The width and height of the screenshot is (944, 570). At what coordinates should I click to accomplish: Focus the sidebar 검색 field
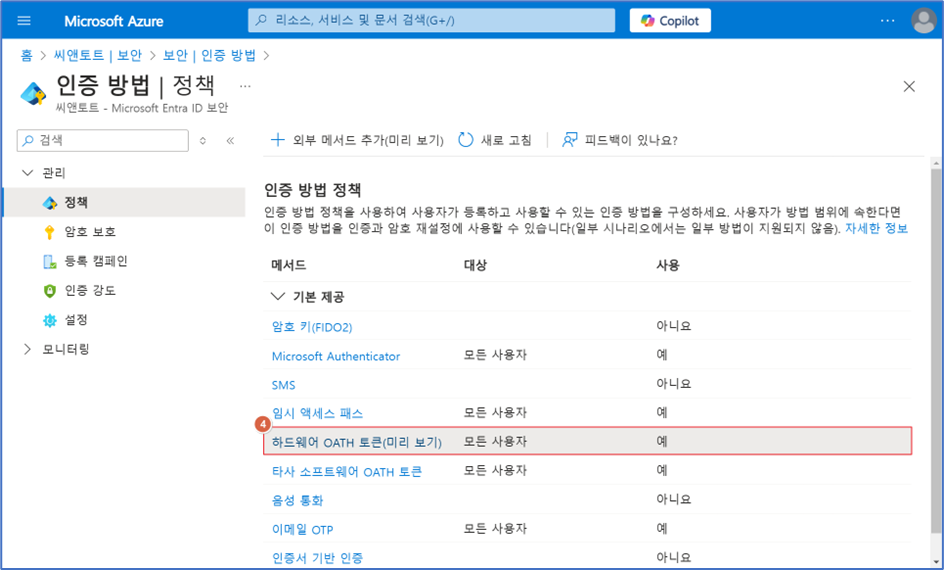(103, 140)
